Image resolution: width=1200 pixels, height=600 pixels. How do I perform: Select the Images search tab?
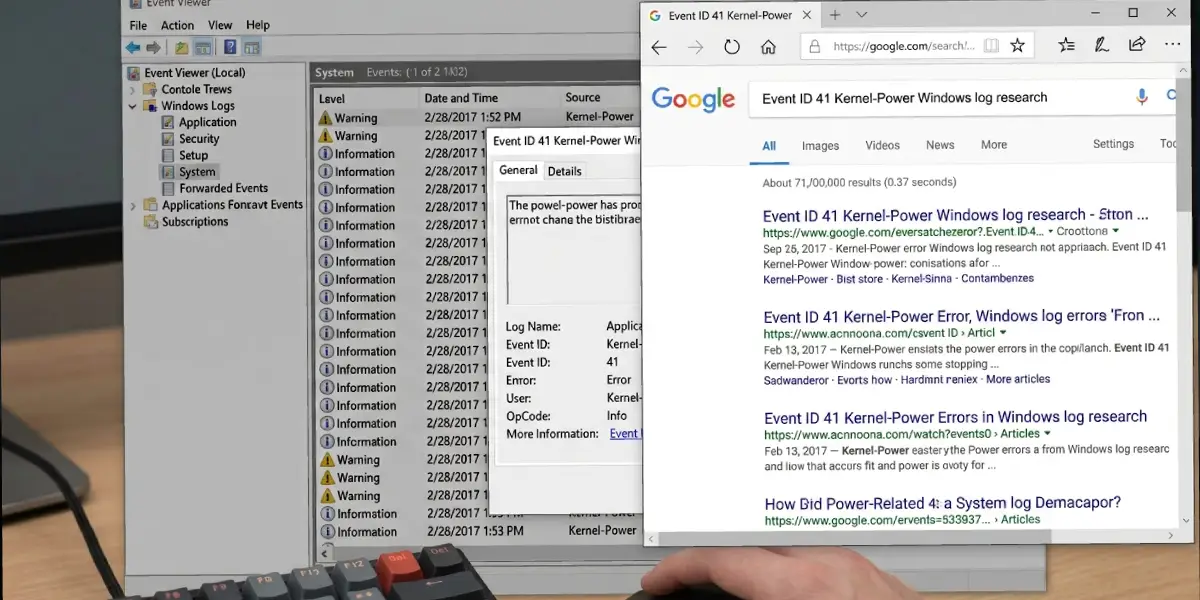coord(820,145)
